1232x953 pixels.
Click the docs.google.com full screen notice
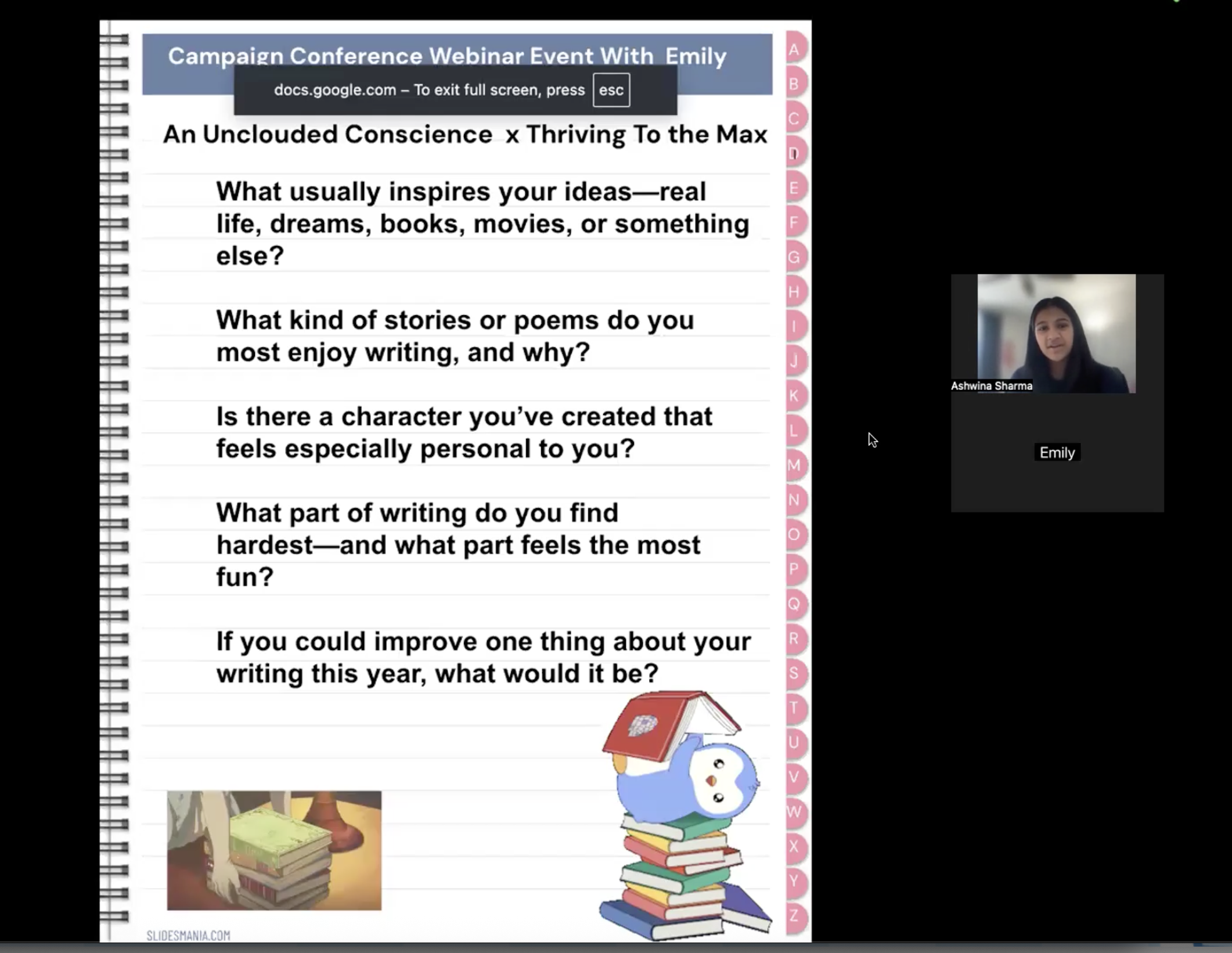point(429,90)
